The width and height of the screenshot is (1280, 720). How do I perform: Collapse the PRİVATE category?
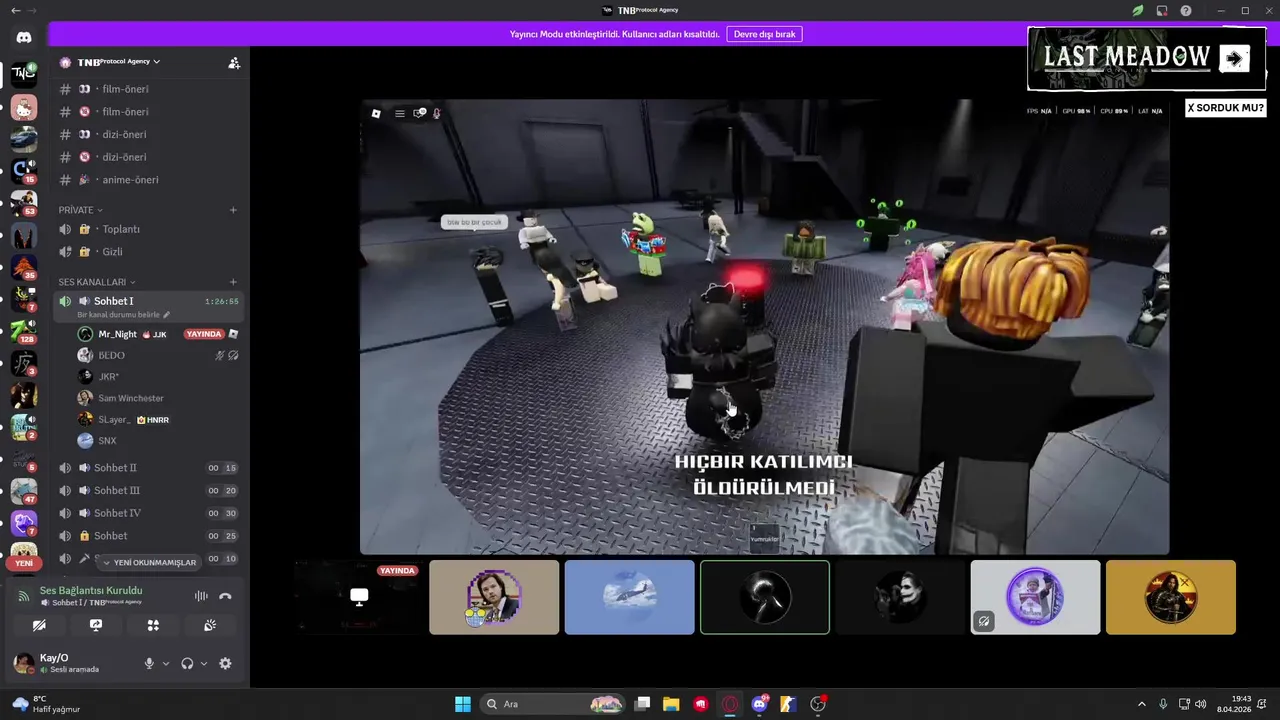click(x=80, y=210)
